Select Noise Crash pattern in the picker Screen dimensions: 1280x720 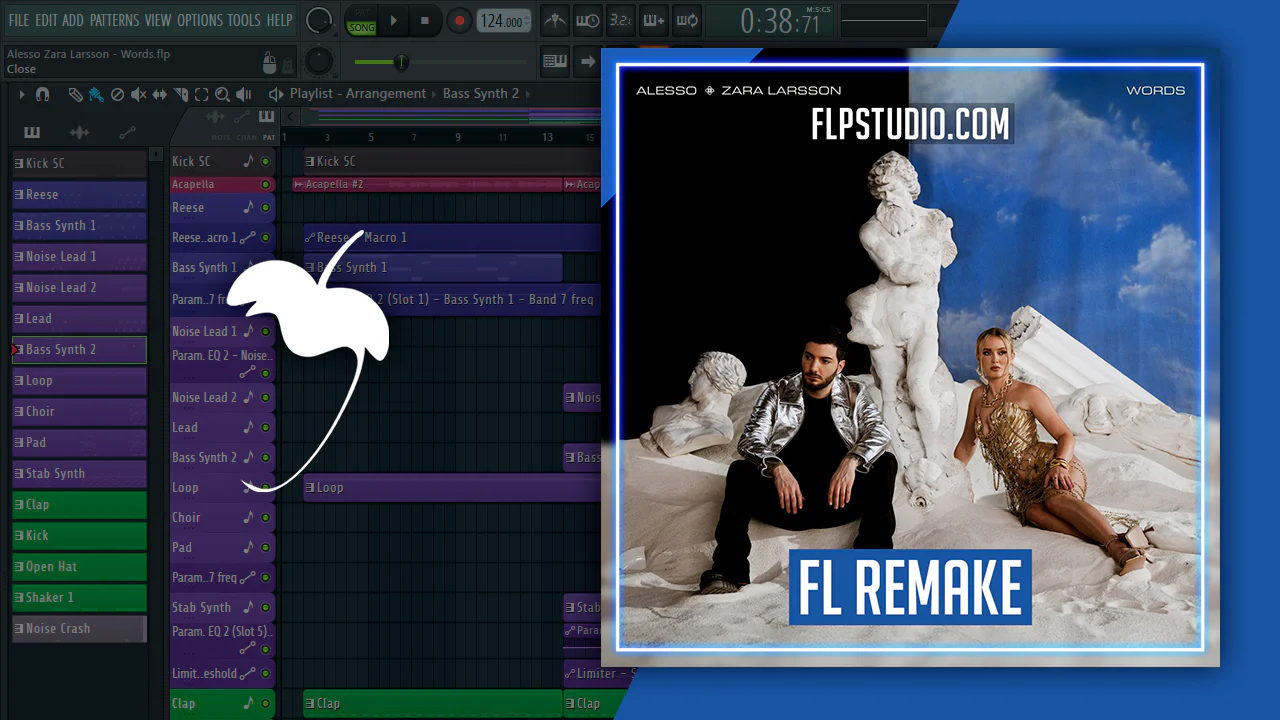[79, 629]
